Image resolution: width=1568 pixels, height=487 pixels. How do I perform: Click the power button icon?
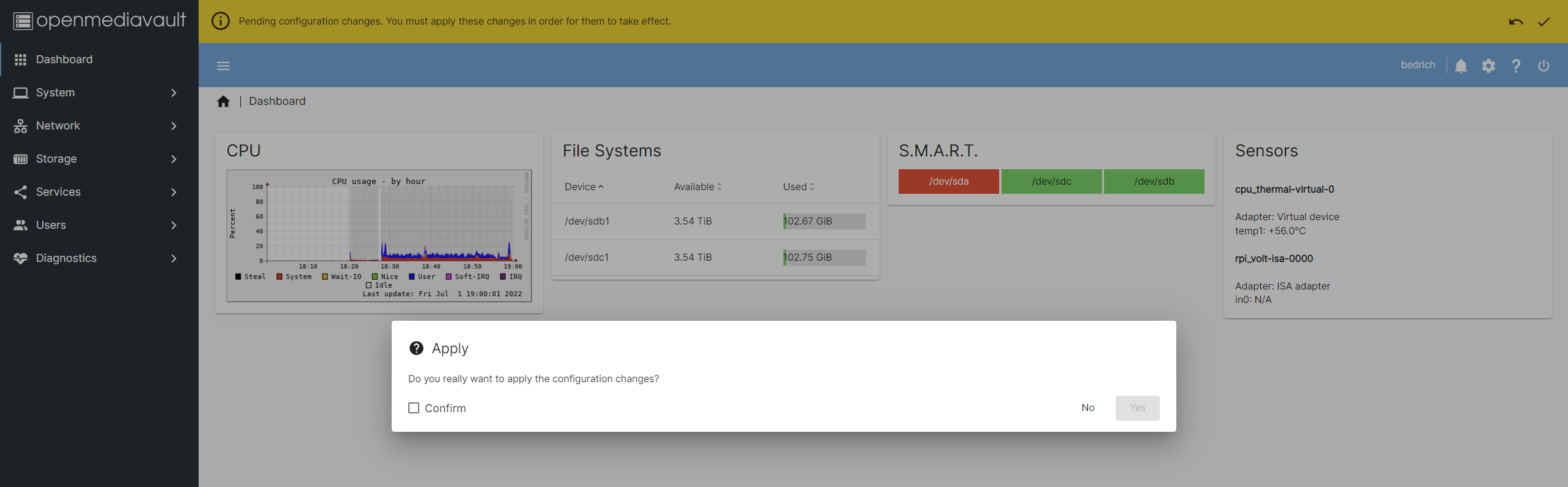[1543, 66]
